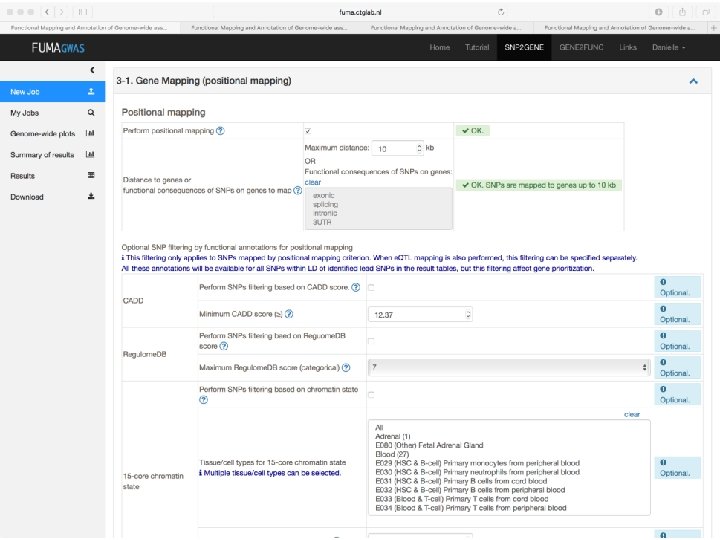Click the Genome-wide plots chart icon

pyautogui.click(x=91, y=133)
